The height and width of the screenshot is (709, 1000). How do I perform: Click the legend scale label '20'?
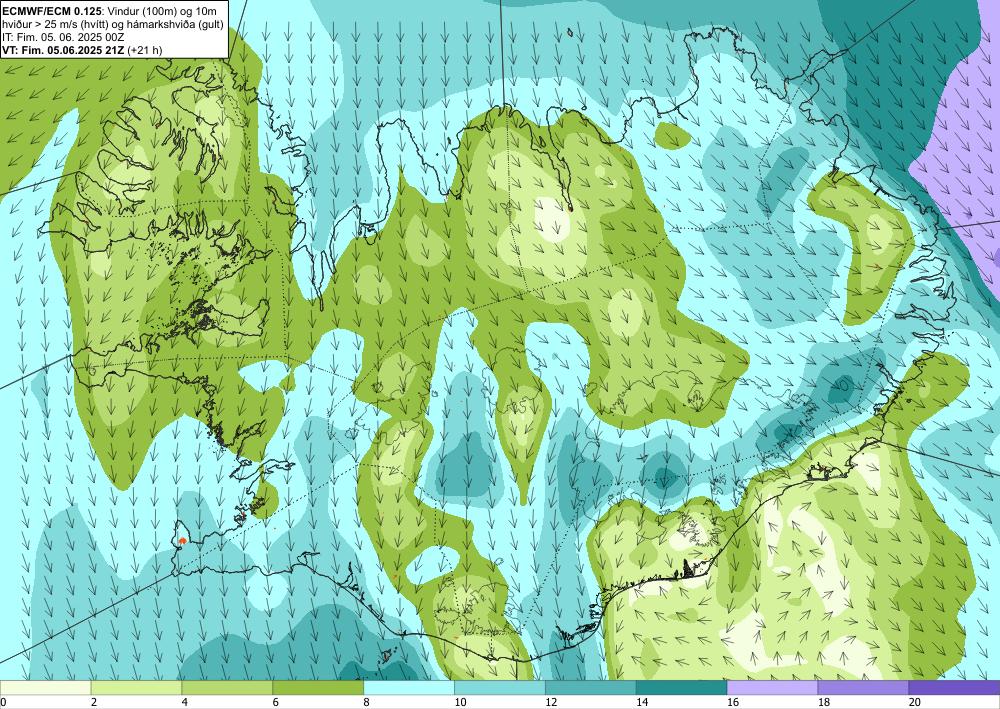915,702
